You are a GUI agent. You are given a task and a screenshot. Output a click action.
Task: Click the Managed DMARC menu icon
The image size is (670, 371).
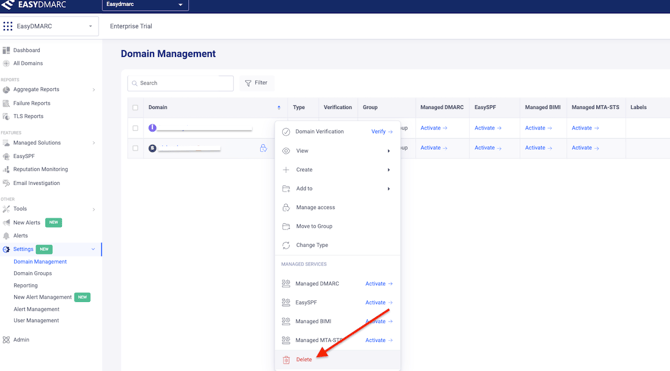(x=286, y=284)
